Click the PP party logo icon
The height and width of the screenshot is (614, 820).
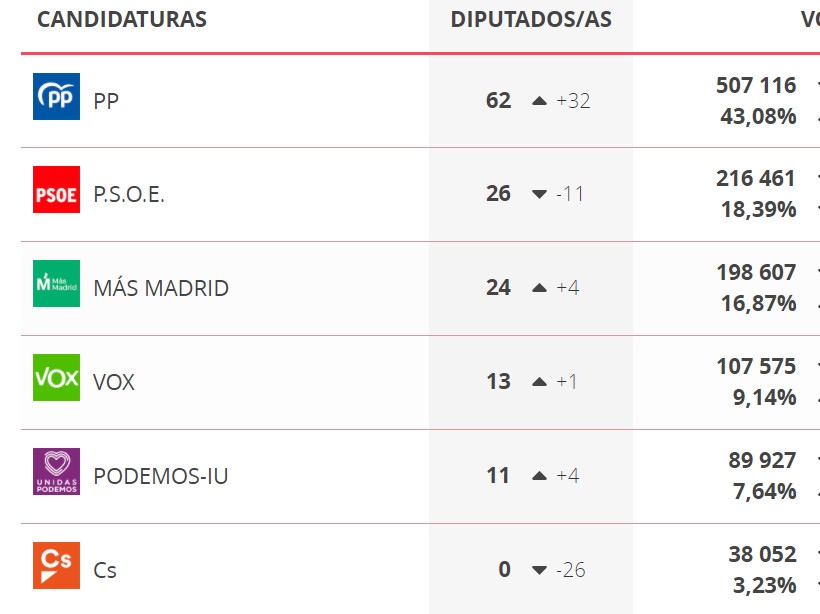[x=56, y=96]
